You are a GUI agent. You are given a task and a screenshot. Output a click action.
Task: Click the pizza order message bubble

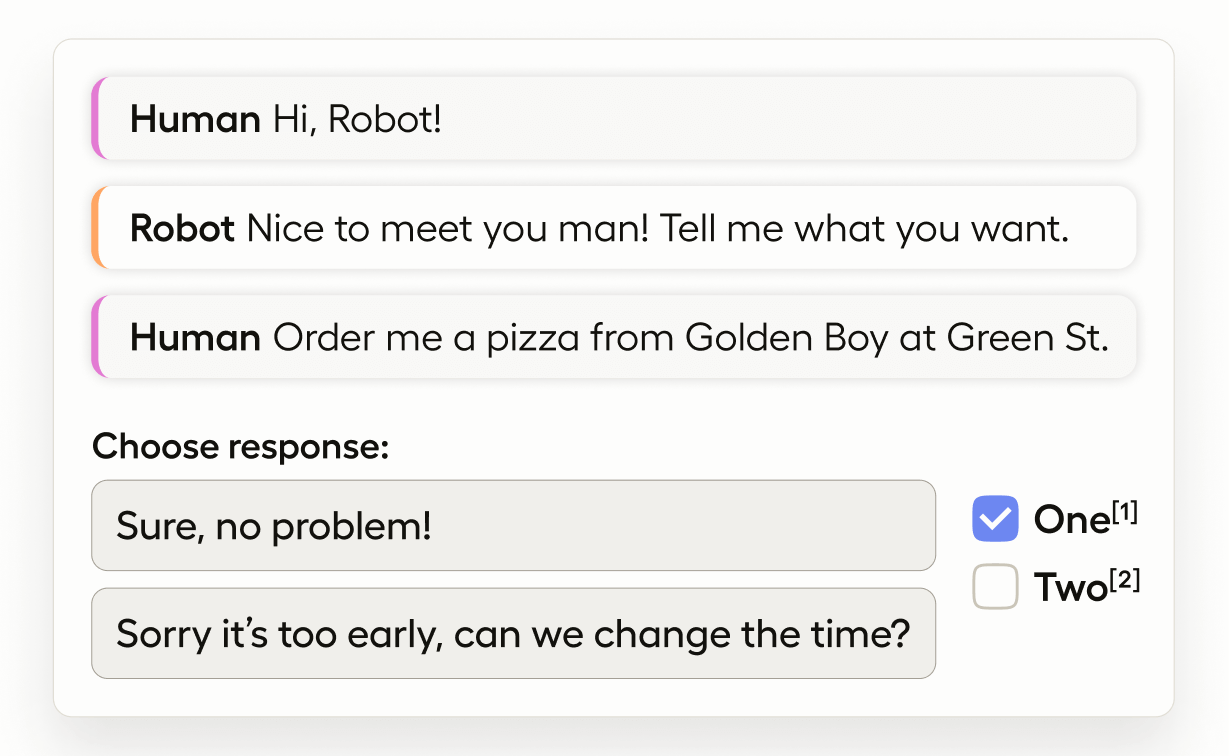pyautogui.click(x=618, y=337)
